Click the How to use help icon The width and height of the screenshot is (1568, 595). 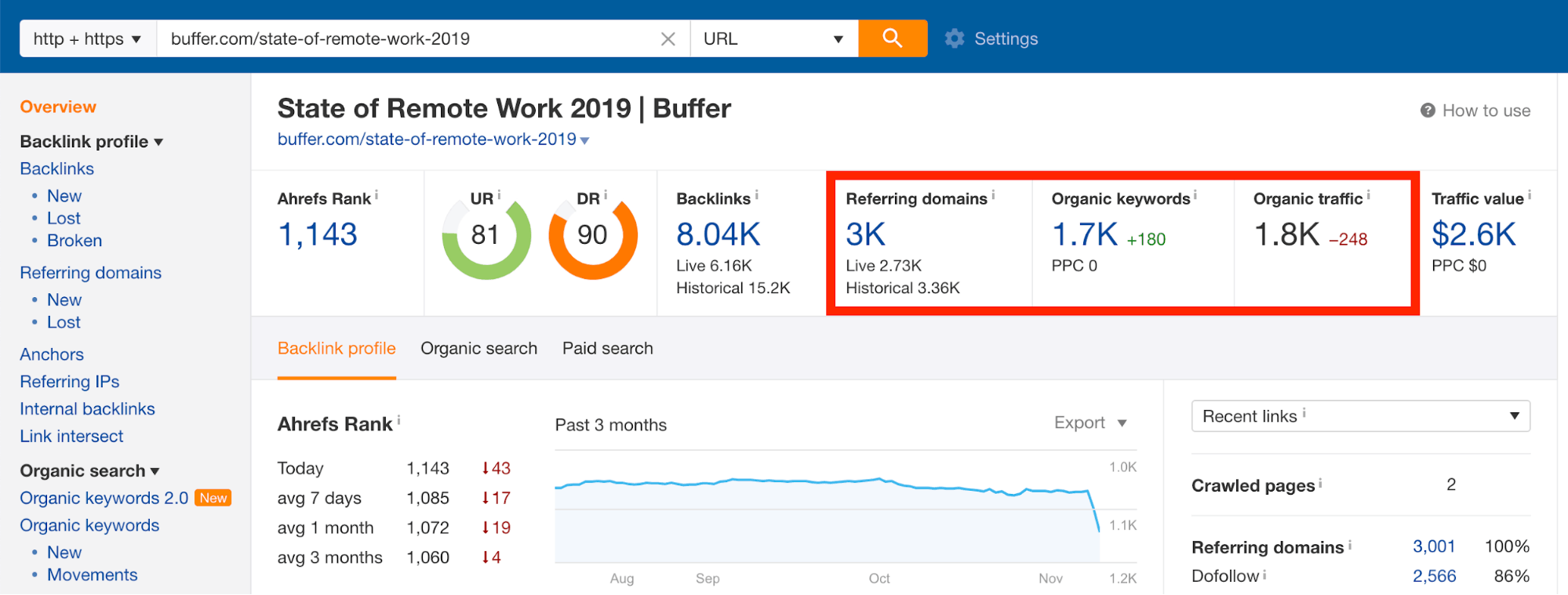[x=1428, y=111]
